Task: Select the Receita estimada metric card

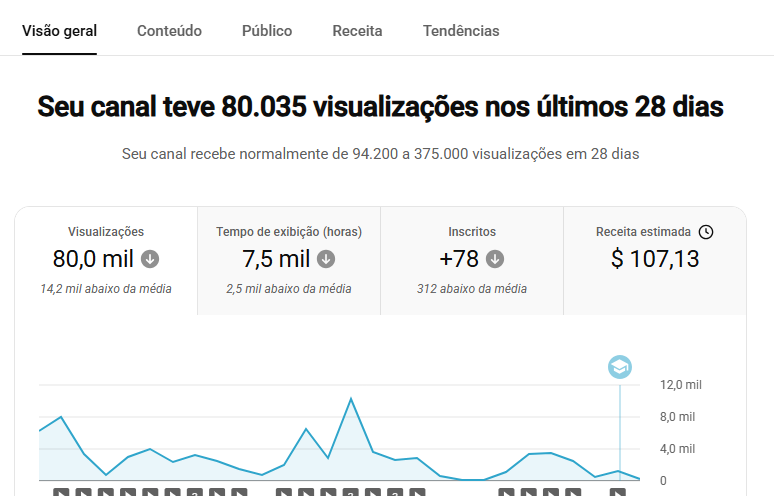Action: click(655, 261)
